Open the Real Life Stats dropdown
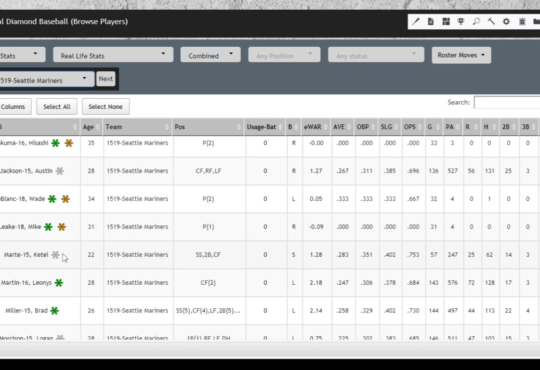 point(113,55)
